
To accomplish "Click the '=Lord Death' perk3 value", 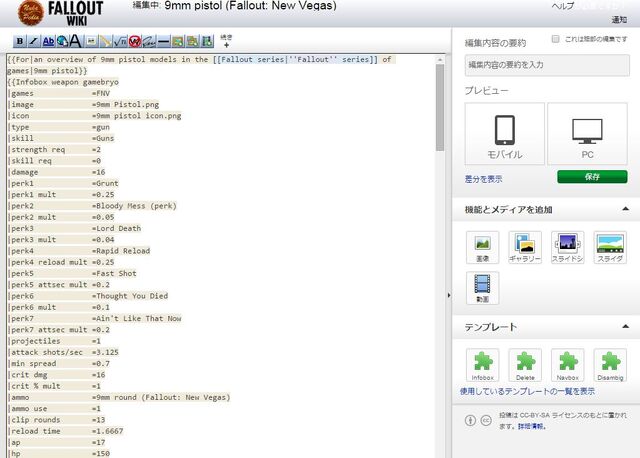I will tap(116, 228).
